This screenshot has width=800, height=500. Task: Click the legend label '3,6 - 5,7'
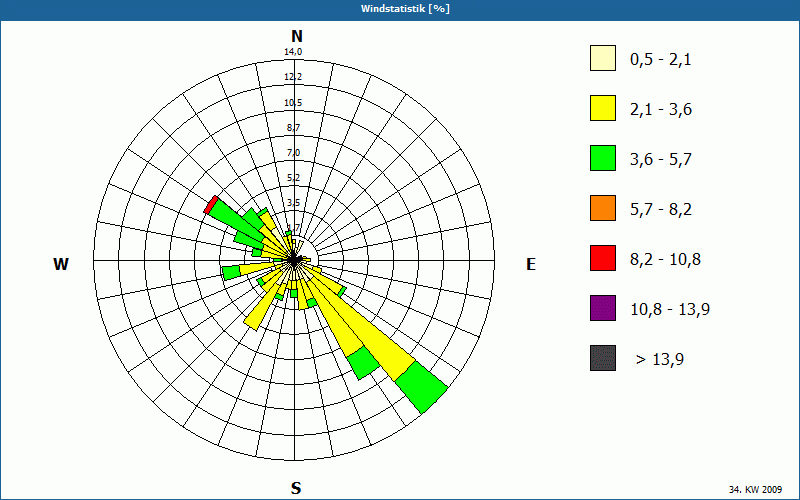(x=661, y=160)
